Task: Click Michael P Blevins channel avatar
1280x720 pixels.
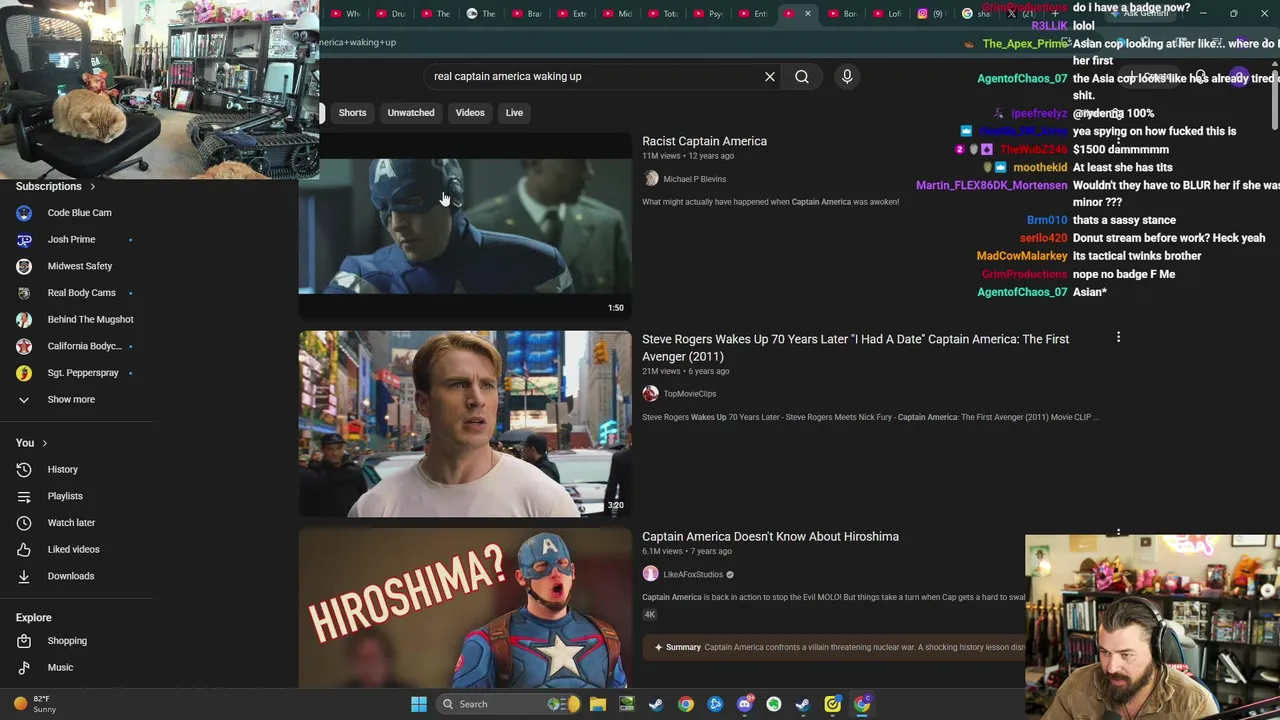Action: pos(651,179)
